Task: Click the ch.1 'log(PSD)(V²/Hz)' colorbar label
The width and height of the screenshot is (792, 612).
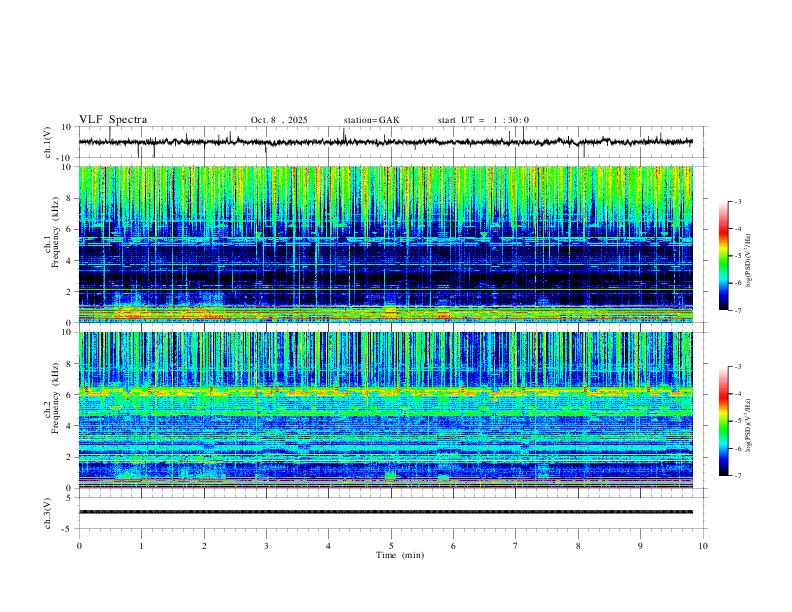Action: tap(749, 260)
